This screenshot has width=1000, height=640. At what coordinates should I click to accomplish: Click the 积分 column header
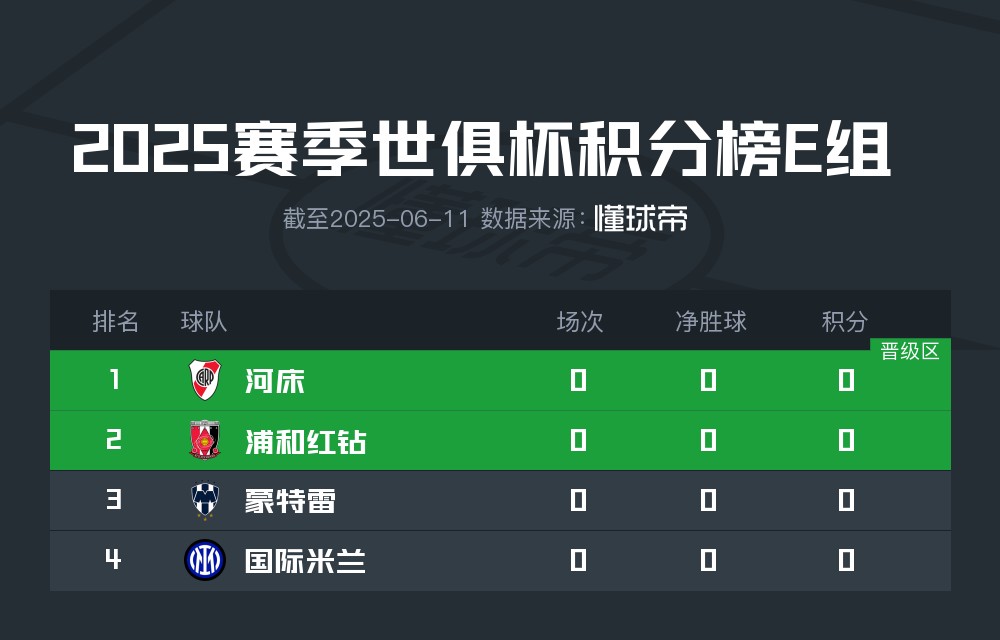pyautogui.click(x=844, y=321)
